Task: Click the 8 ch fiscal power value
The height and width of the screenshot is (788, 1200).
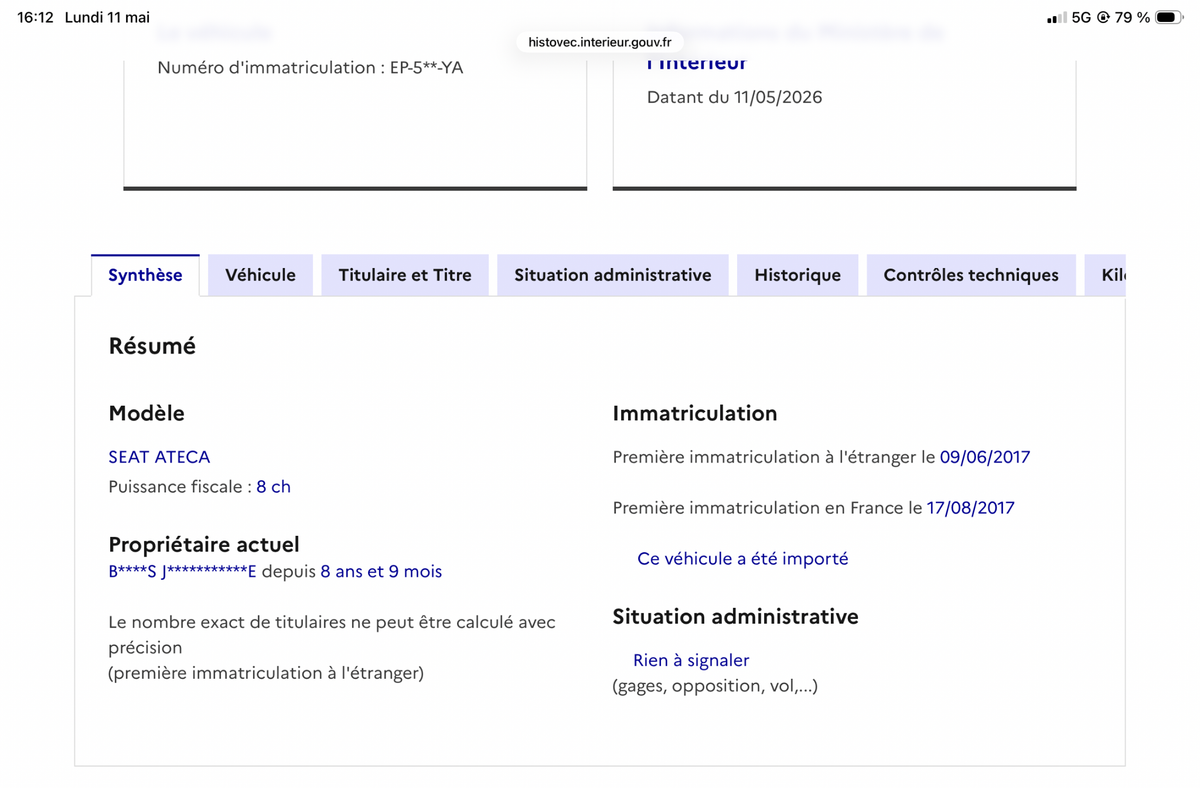Action: pyautogui.click(x=273, y=487)
